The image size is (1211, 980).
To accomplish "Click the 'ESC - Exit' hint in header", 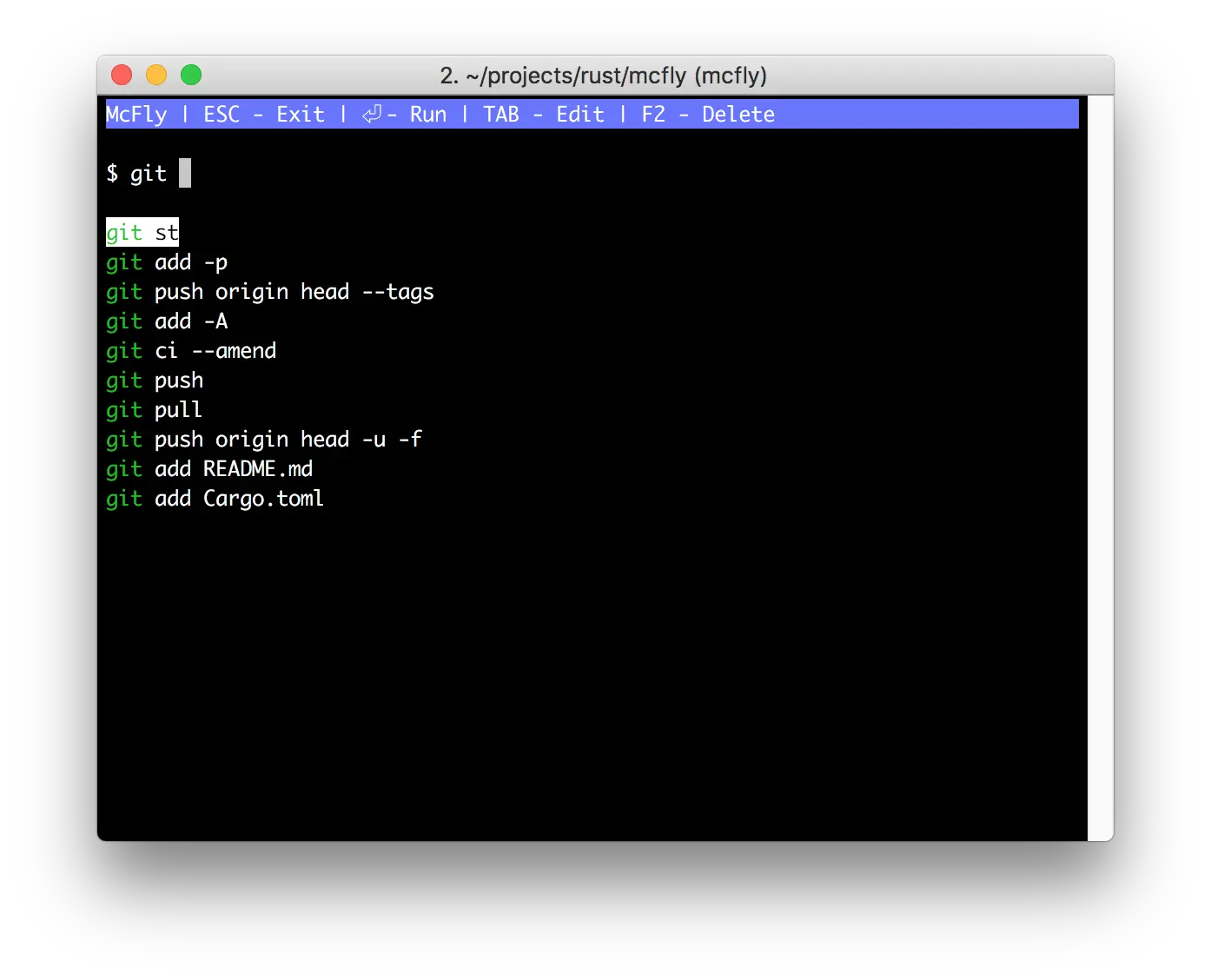I will pos(264,115).
